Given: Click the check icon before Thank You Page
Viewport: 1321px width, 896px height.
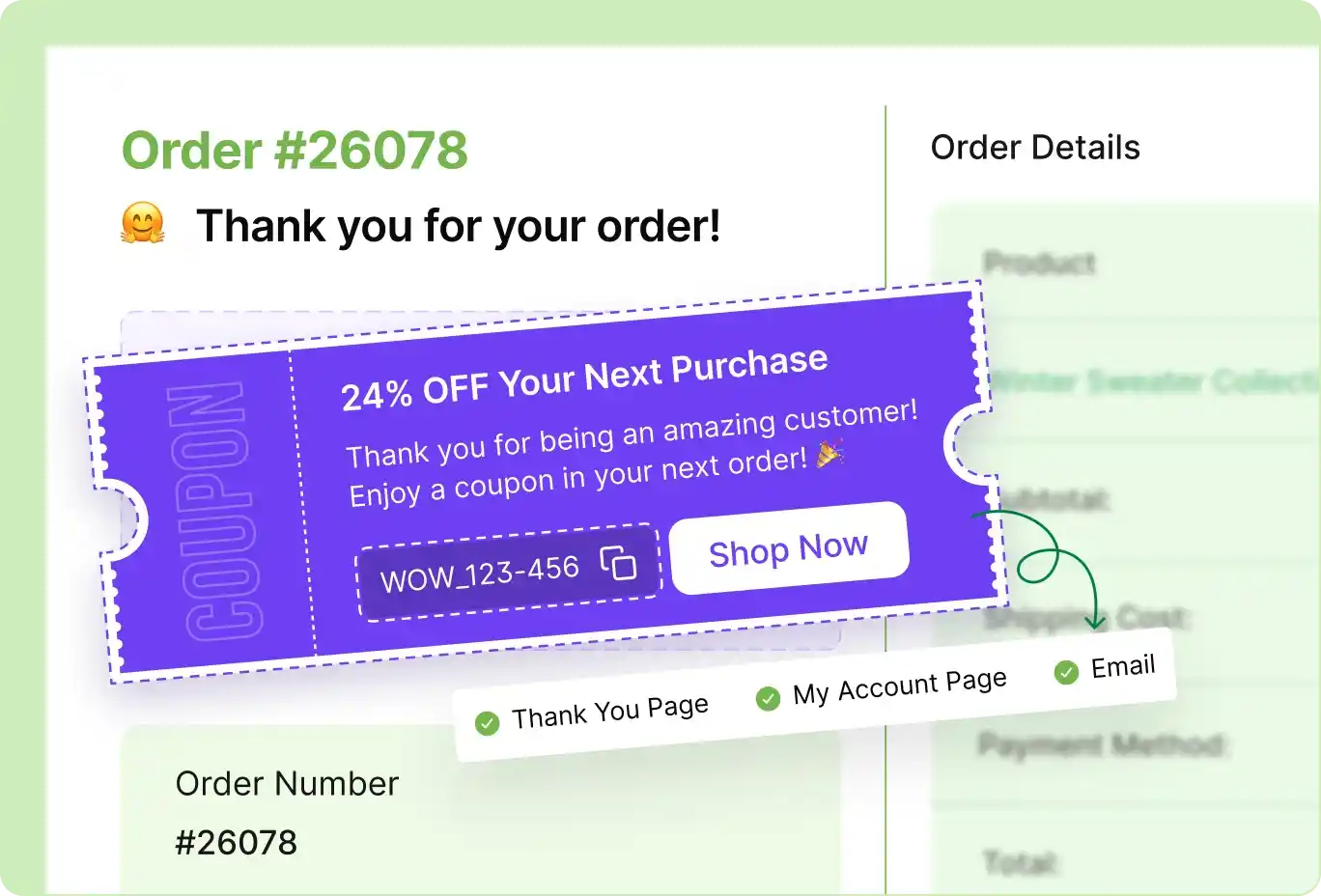Looking at the screenshot, I should tap(487, 721).
